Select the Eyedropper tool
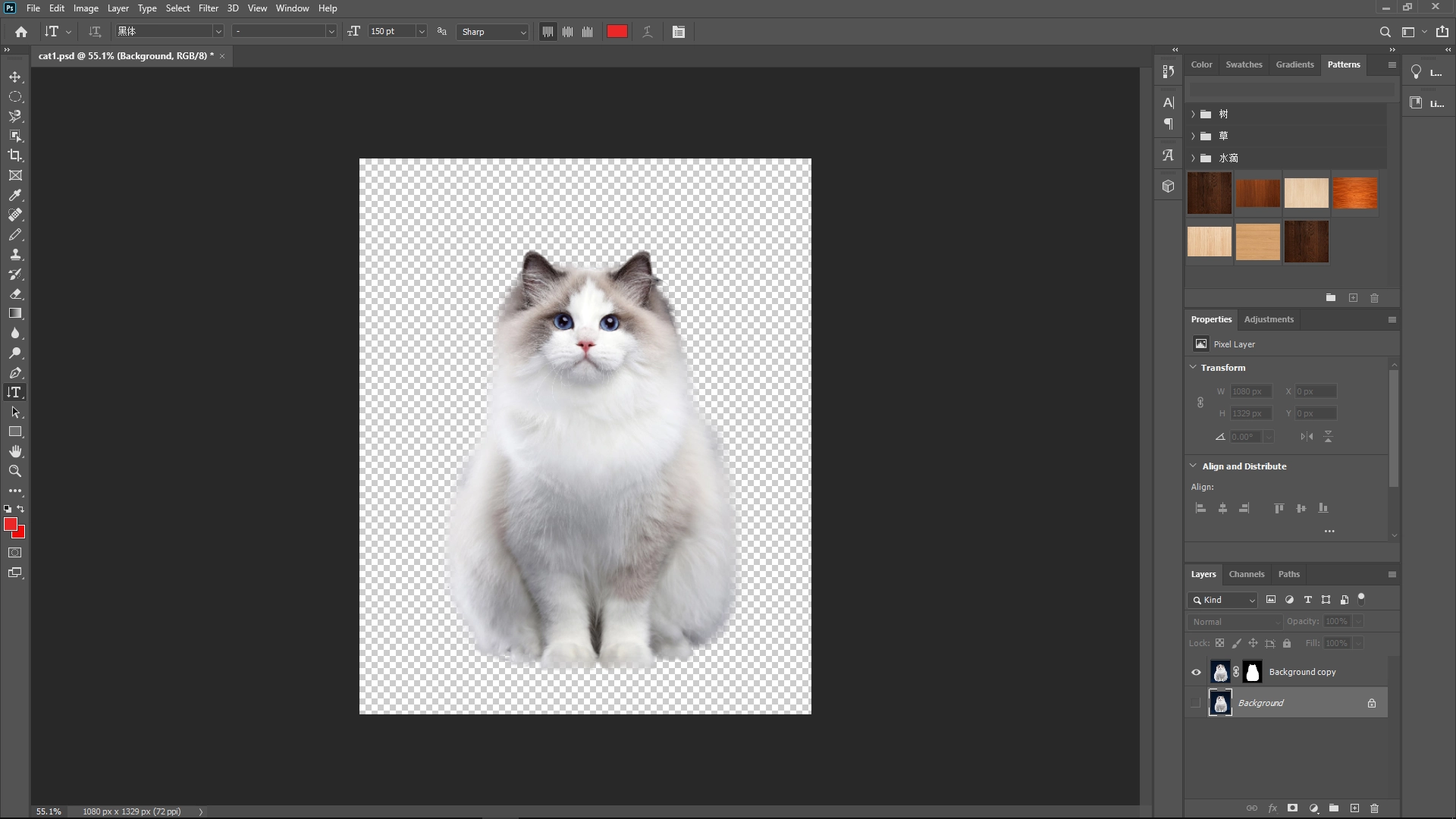 [15, 195]
